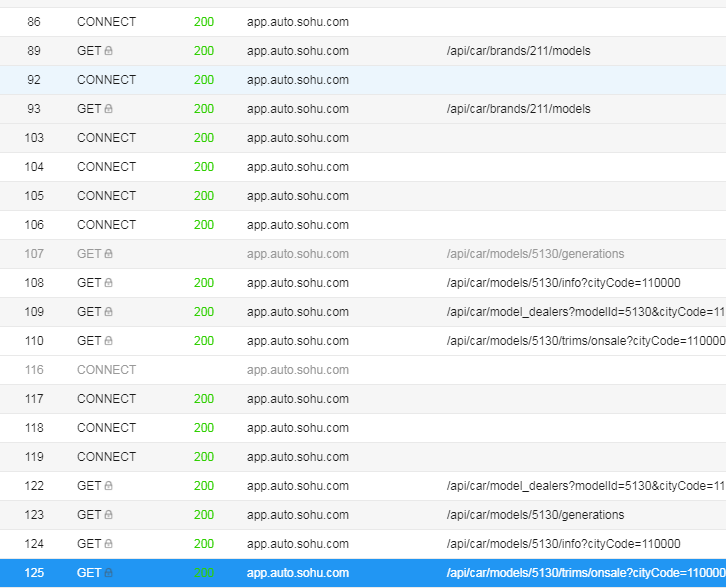Open request 108 info?cityCode=110000 path
Image resolution: width=726 pixels, height=588 pixels.
point(563,283)
